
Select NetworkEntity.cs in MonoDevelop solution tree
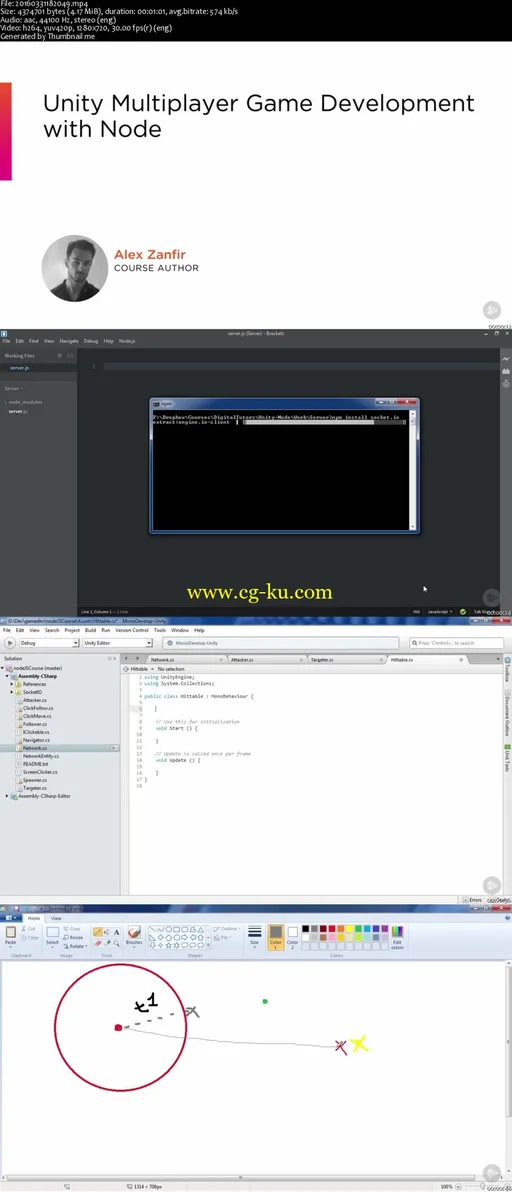pos(41,756)
